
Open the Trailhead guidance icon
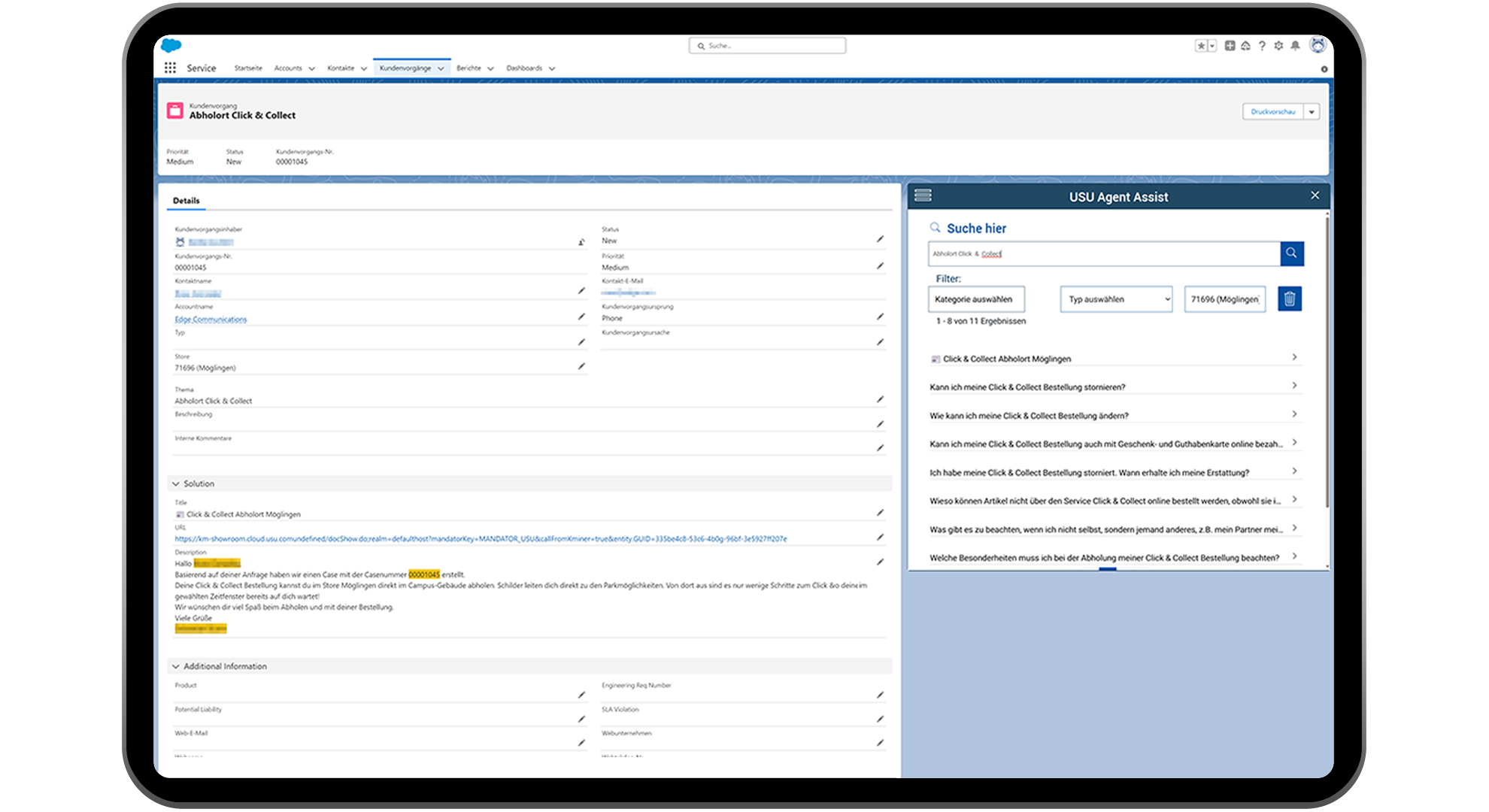point(1245,46)
